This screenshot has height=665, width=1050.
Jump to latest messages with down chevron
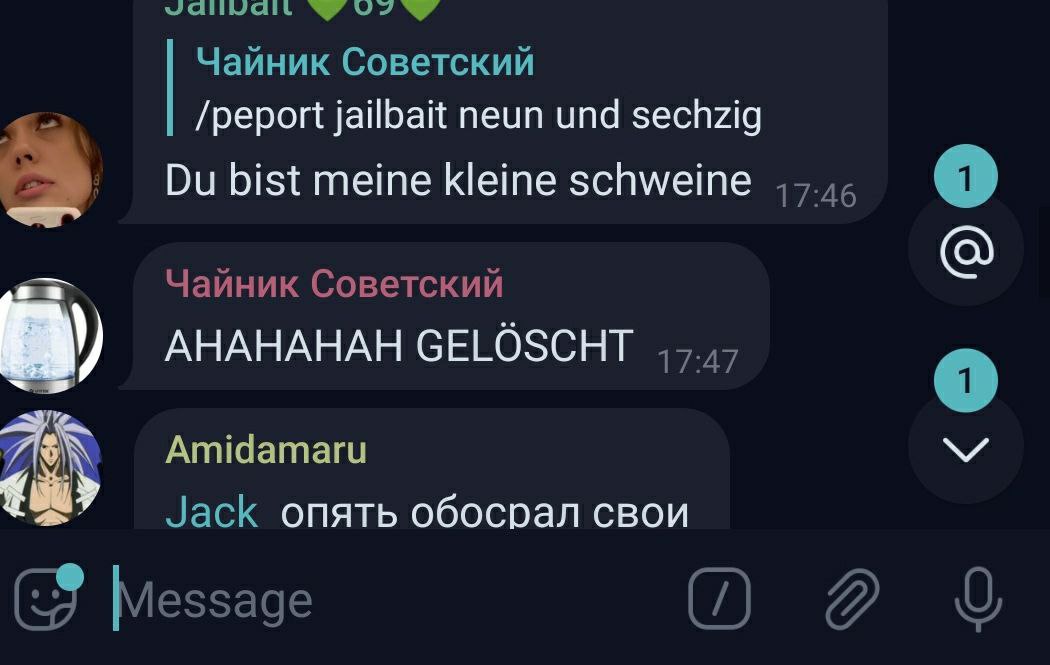click(966, 449)
